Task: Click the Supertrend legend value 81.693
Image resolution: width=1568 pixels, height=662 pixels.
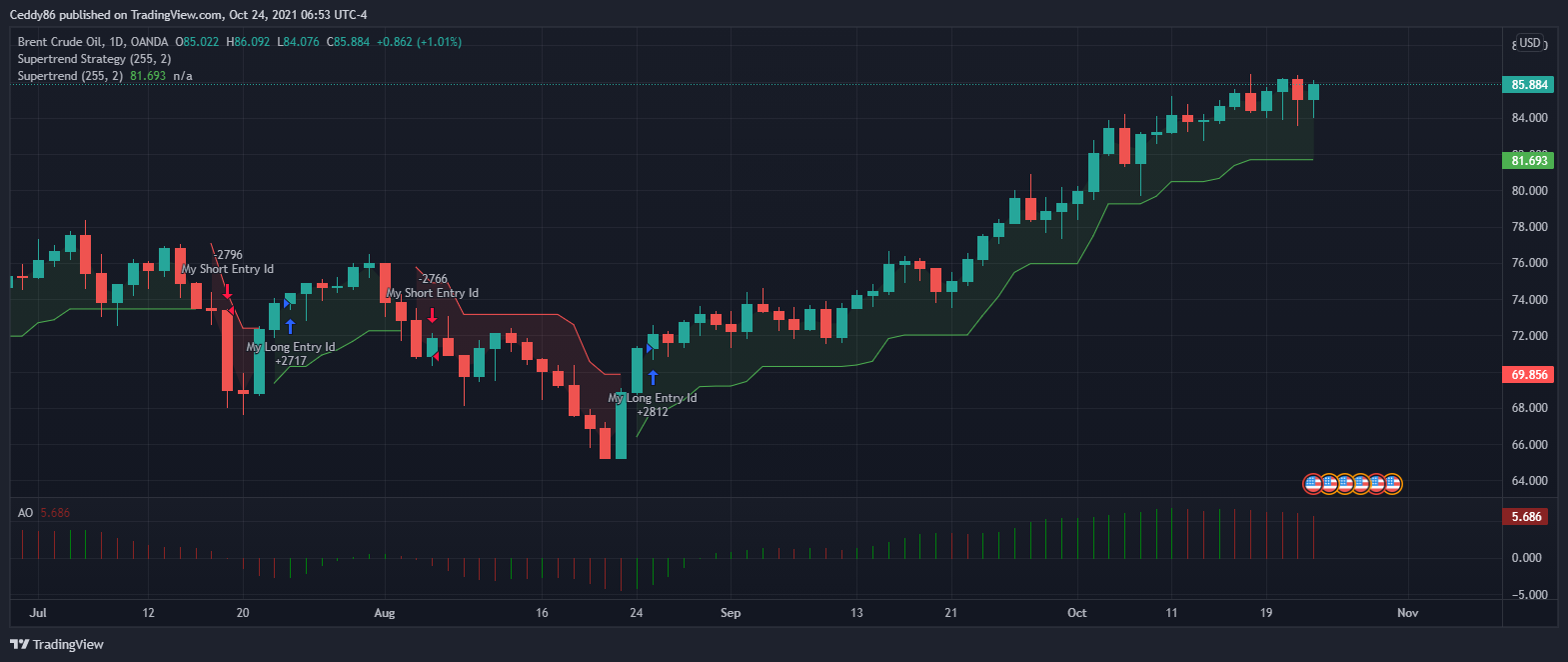Action: (x=148, y=76)
